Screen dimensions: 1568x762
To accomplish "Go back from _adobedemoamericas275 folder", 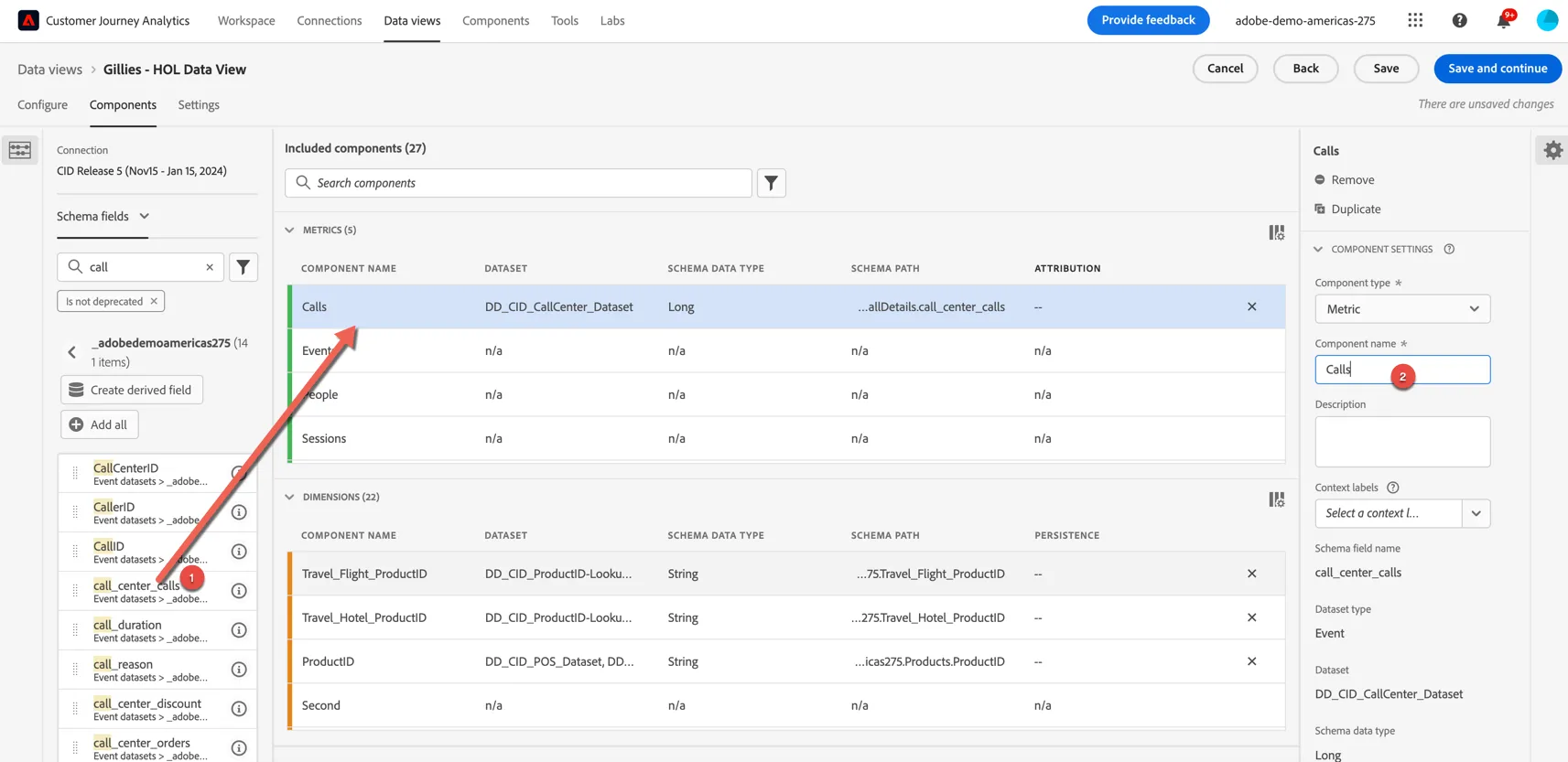I will click(72, 352).
